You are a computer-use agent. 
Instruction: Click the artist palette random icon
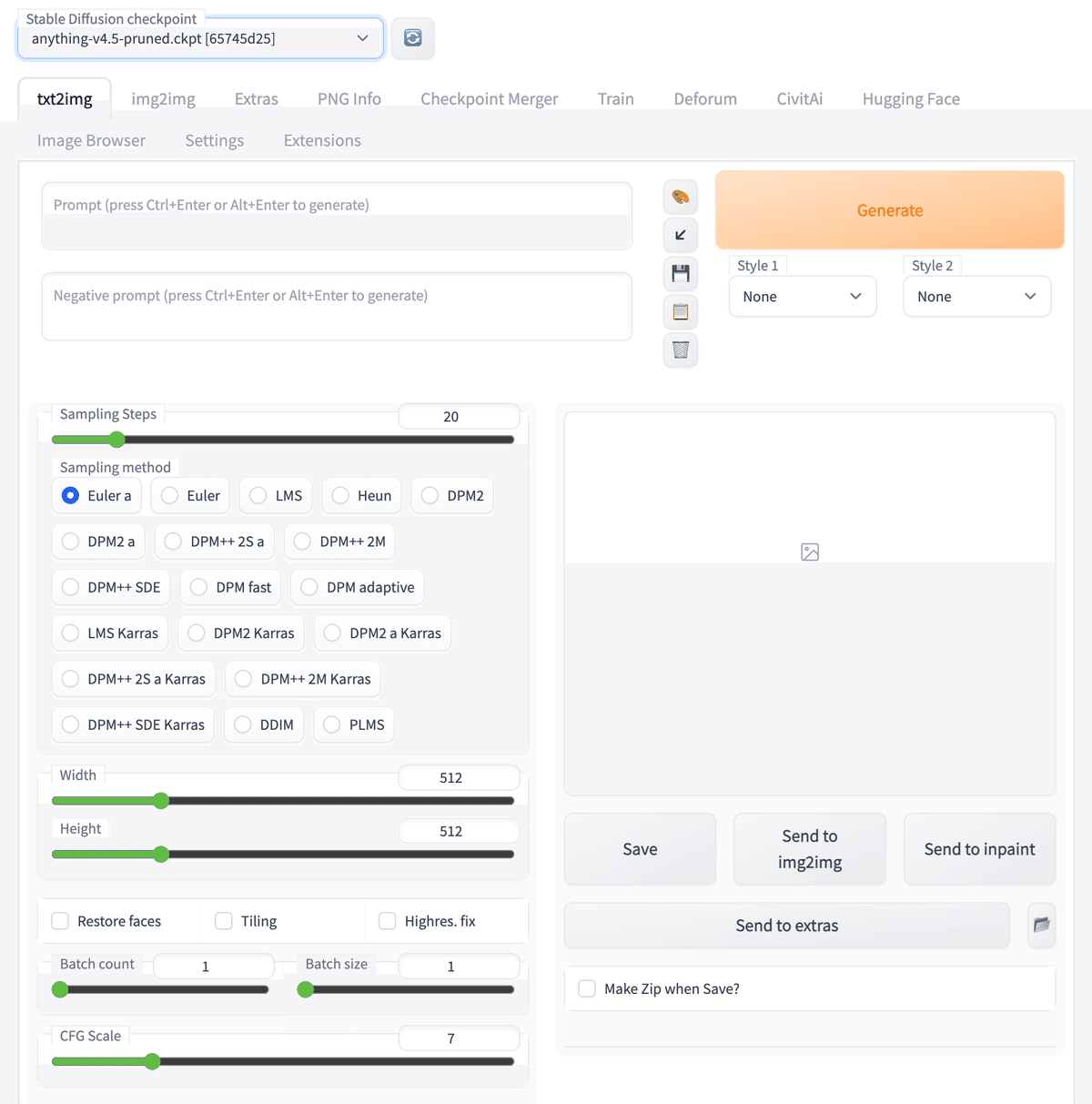681,197
